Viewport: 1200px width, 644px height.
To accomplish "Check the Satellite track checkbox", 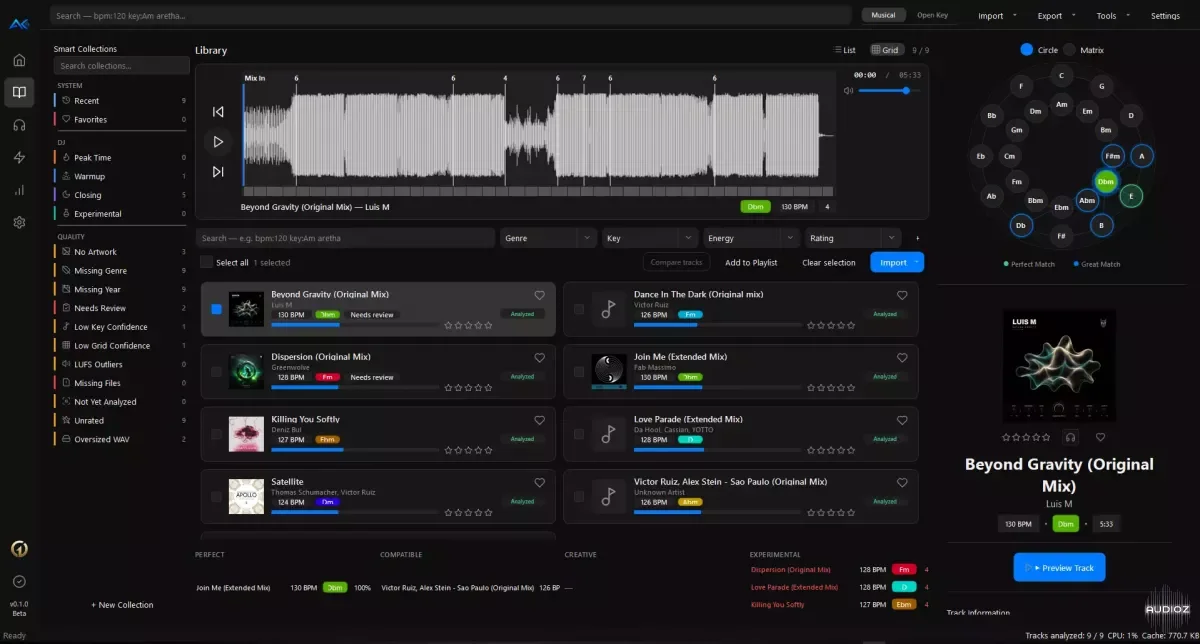I will [x=216, y=496].
